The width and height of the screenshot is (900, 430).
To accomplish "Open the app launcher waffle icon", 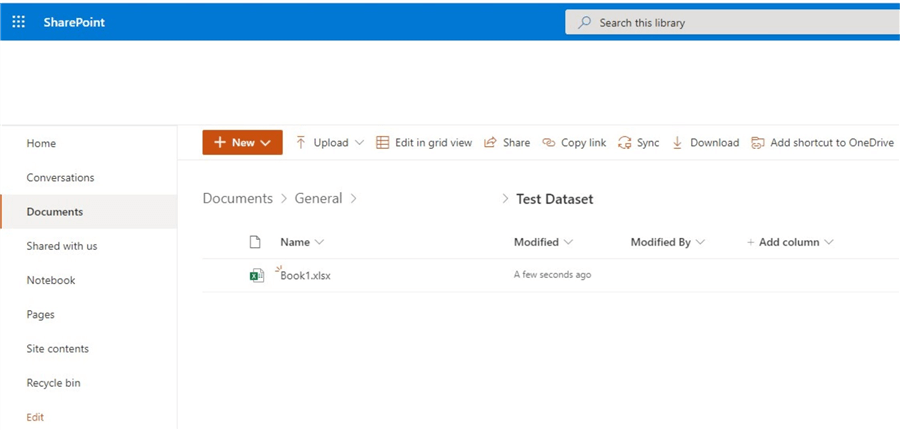I will [19, 22].
